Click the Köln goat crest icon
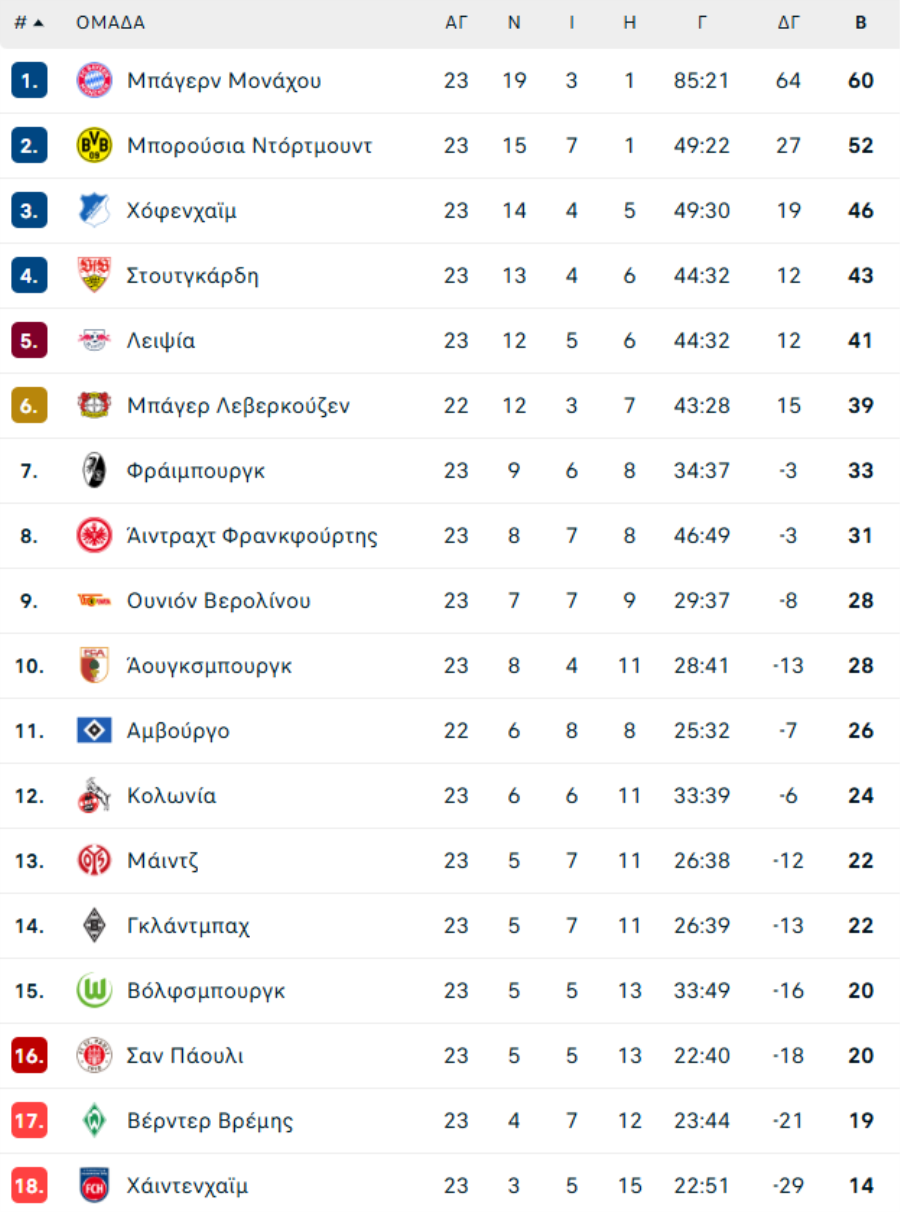The image size is (900, 1212). click(x=94, y=796)
